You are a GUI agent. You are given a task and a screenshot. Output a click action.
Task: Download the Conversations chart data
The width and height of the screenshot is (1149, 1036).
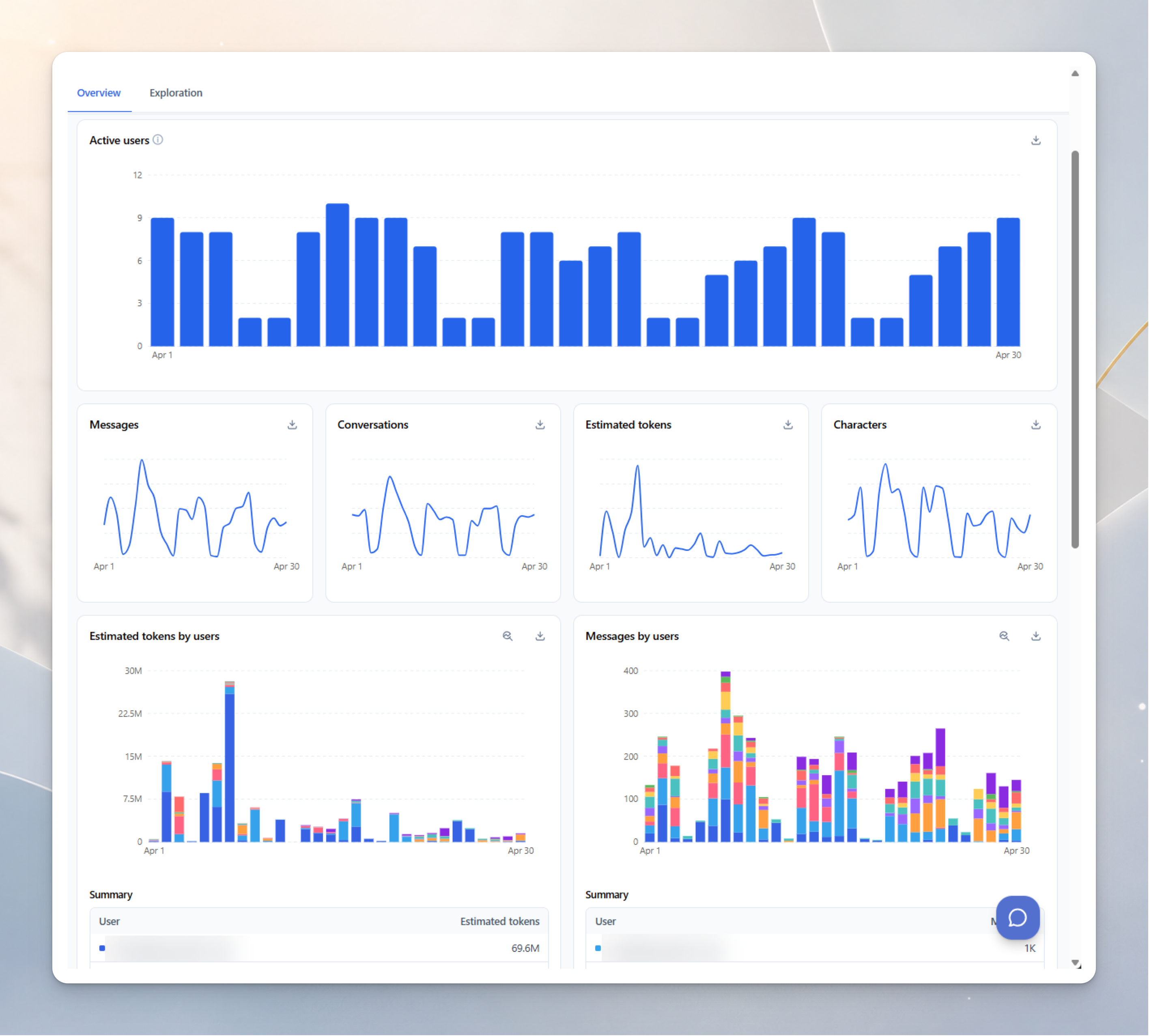click(x=540, y=425)
